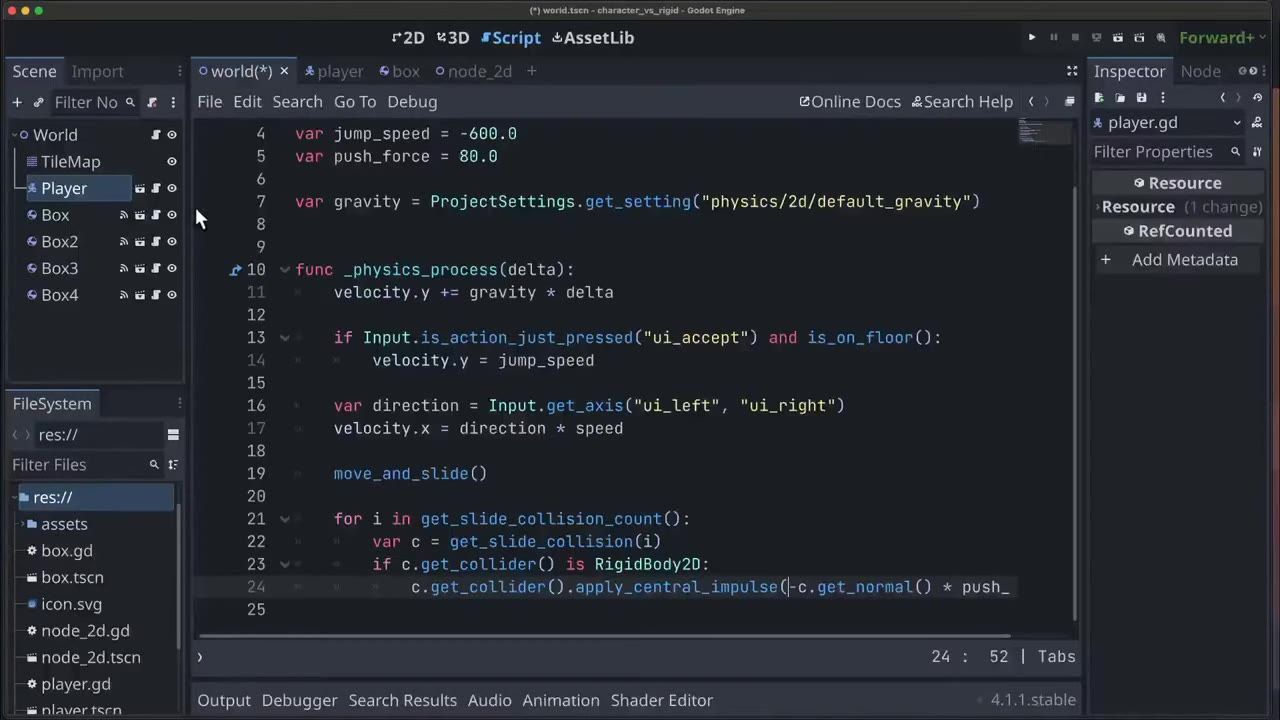Click Add Metadata in the Inspector
This screenshot has width=1280, height=720.
[1181, 260]
